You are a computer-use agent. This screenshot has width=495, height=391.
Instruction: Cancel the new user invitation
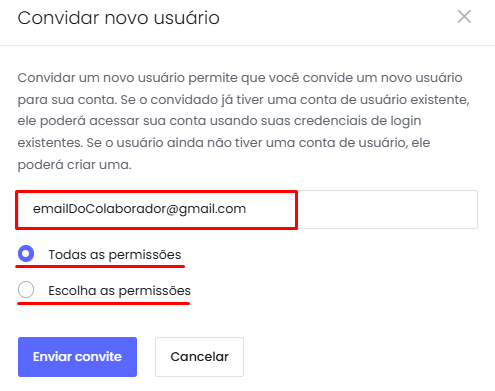click(199, 357)
